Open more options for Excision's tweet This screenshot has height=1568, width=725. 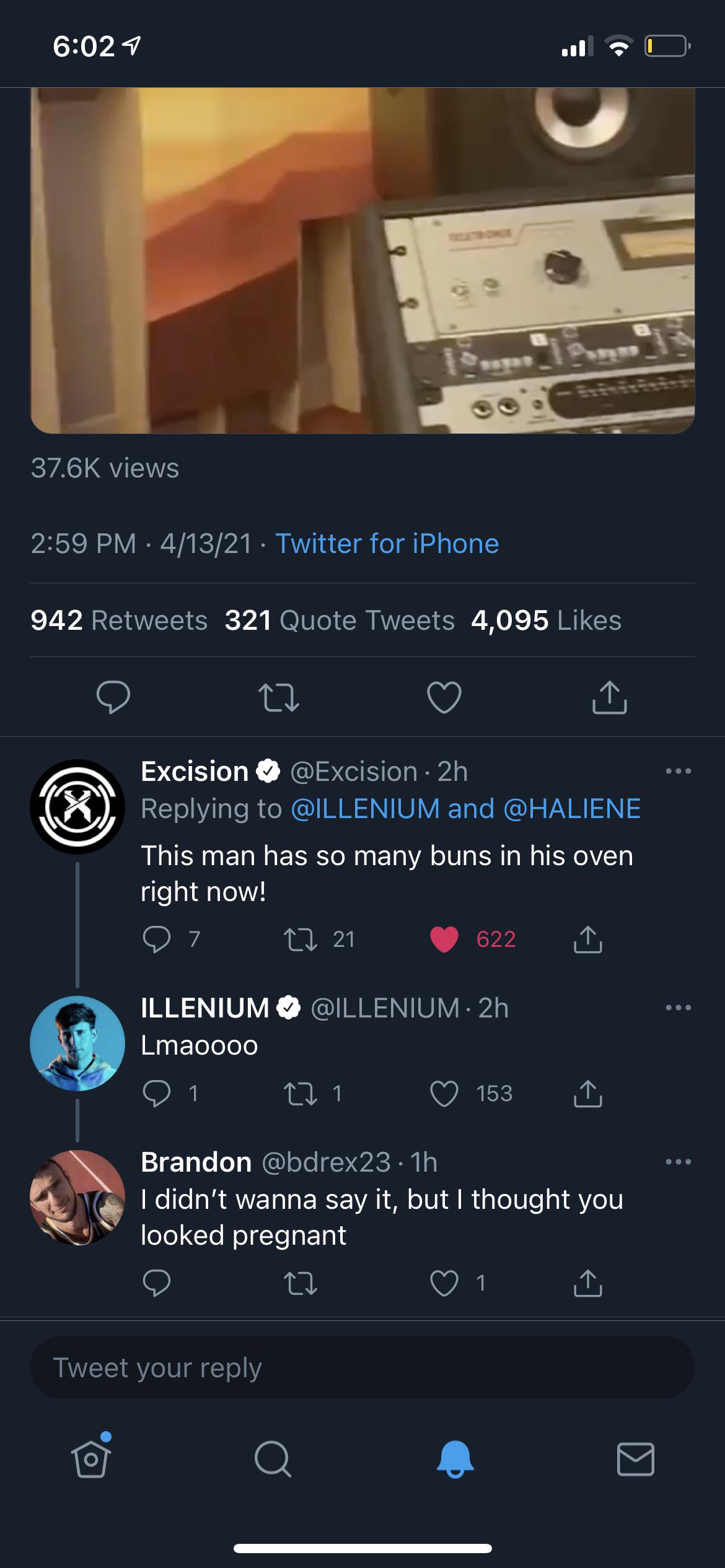click(x=678, y=772)
